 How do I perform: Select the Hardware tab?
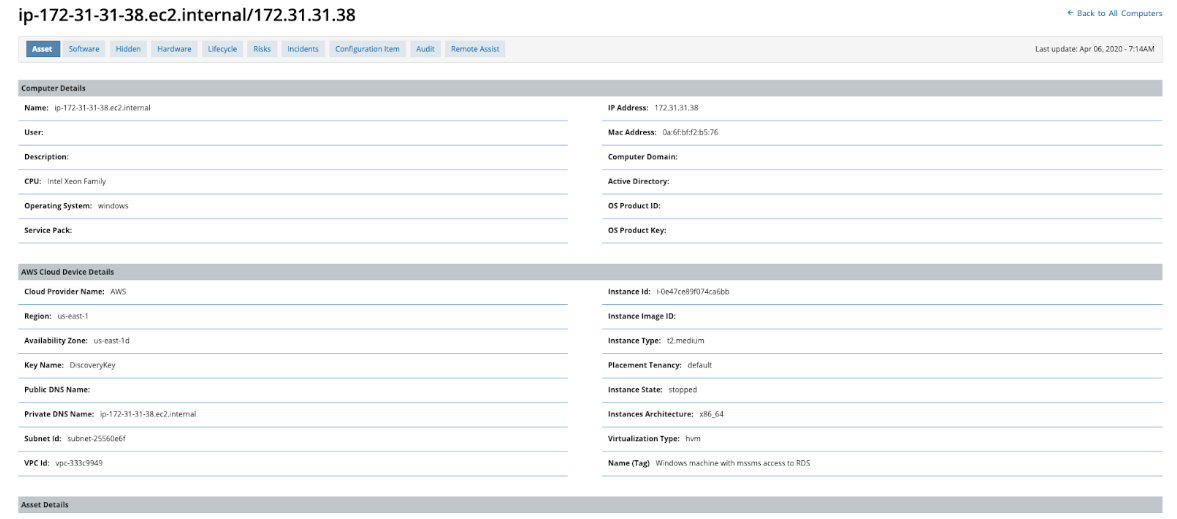pos(174,49)
